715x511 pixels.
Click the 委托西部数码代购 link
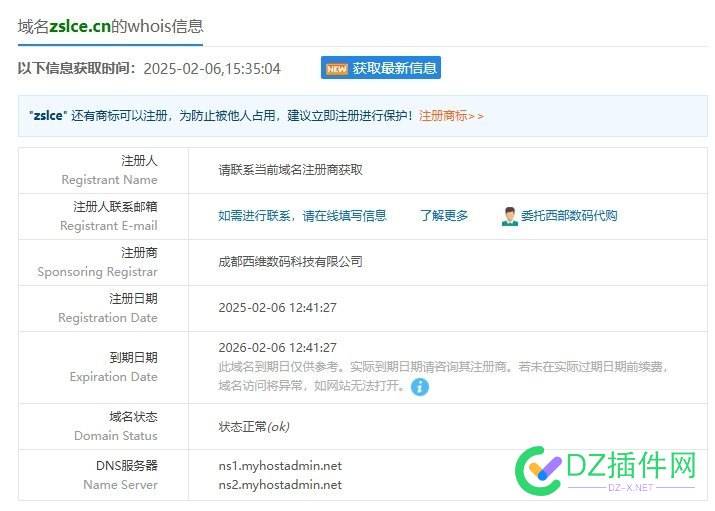(x=569, y=216)
